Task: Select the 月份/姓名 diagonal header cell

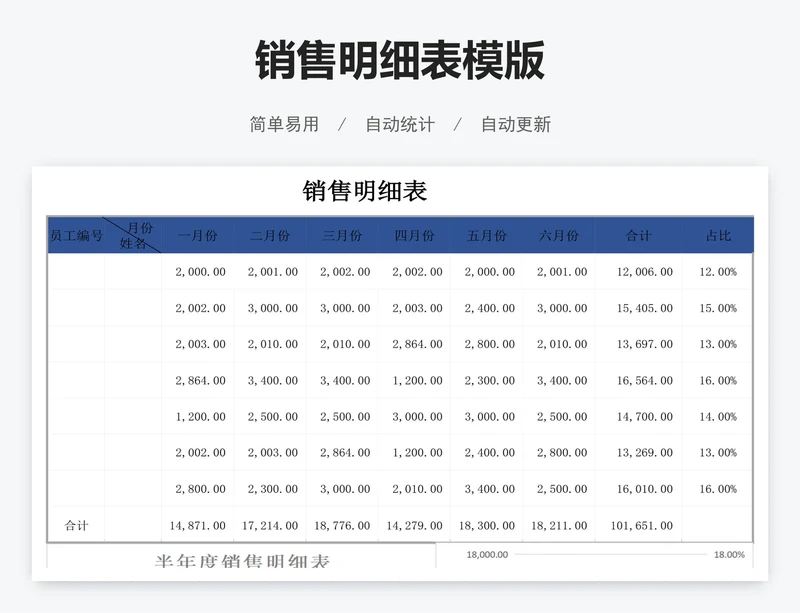Action: click(x=133, y=235)
